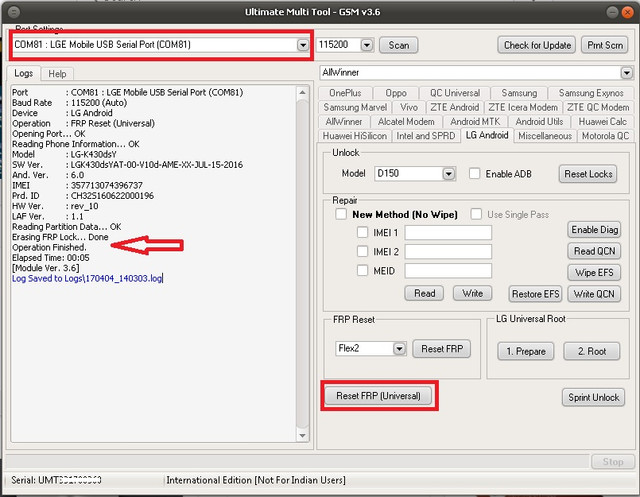Select the Vivo tab
Viewport: 640px width, 497px height.
pos(409,107)
